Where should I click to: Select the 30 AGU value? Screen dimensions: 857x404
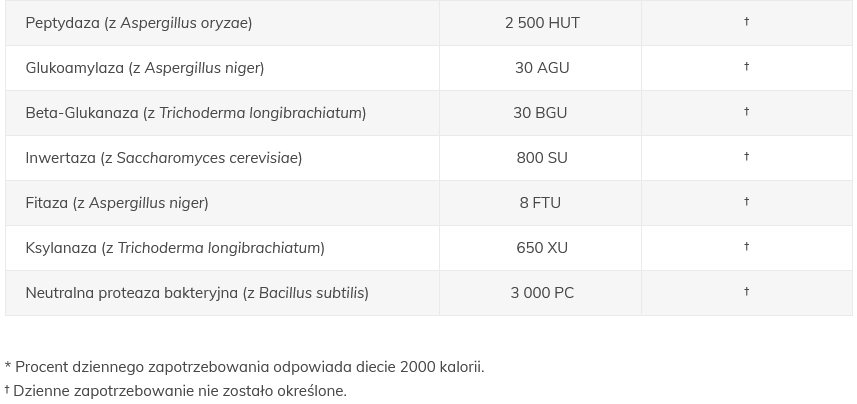(542, 68)
